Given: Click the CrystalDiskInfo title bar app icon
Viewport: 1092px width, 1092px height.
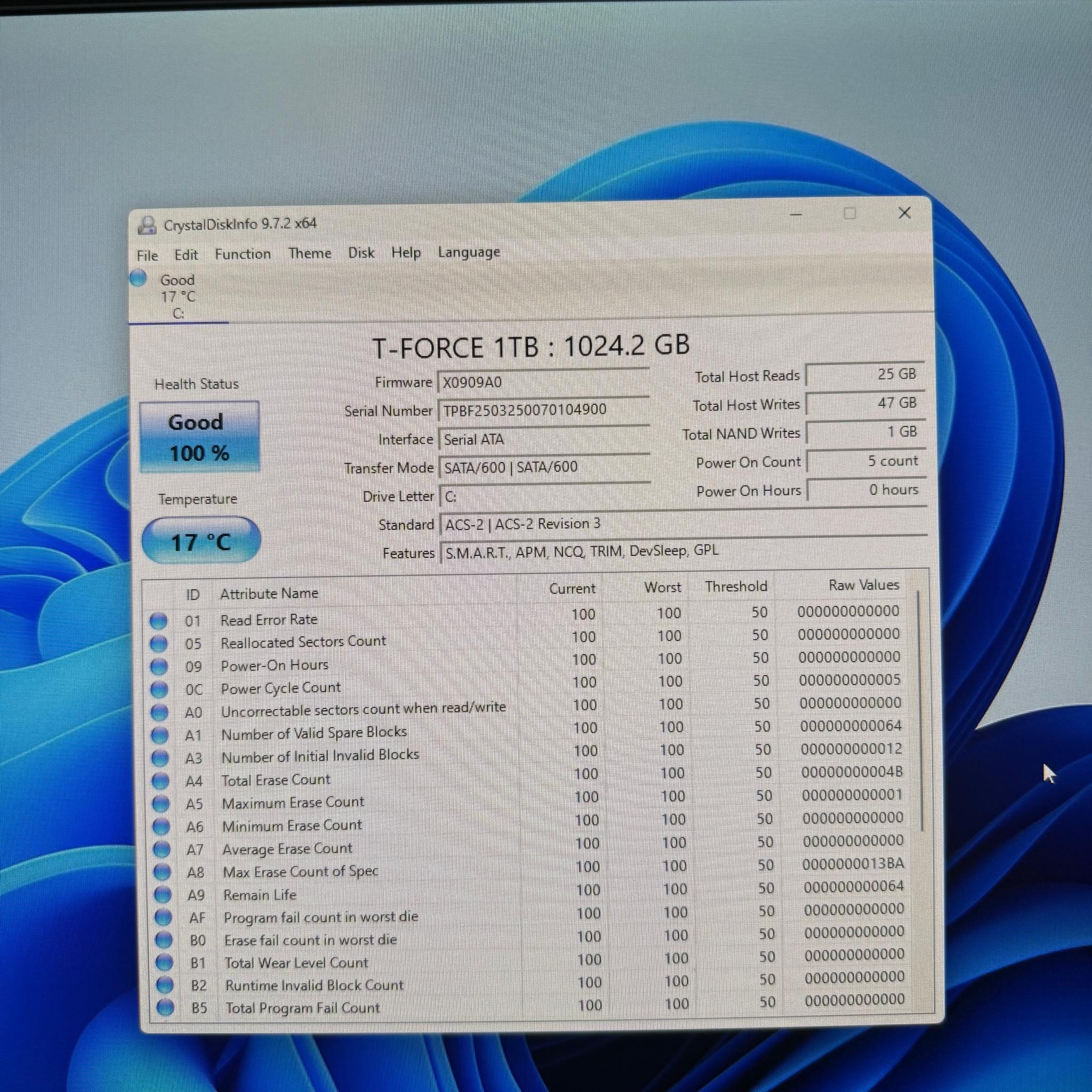Looking at the screenshot, I should tap(147, 226).
